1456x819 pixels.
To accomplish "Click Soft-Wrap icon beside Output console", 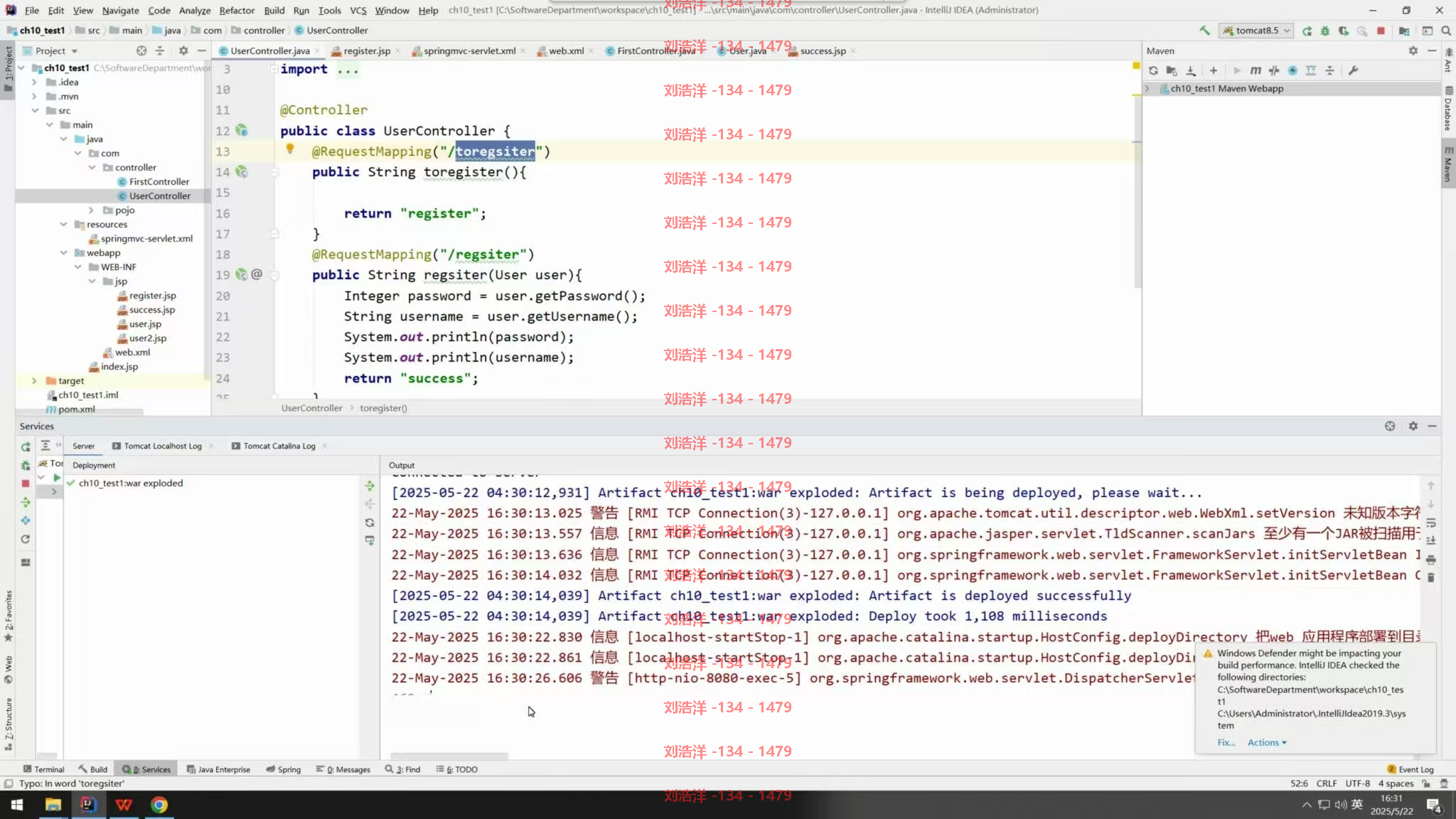I will click(x=1431, y=523).
